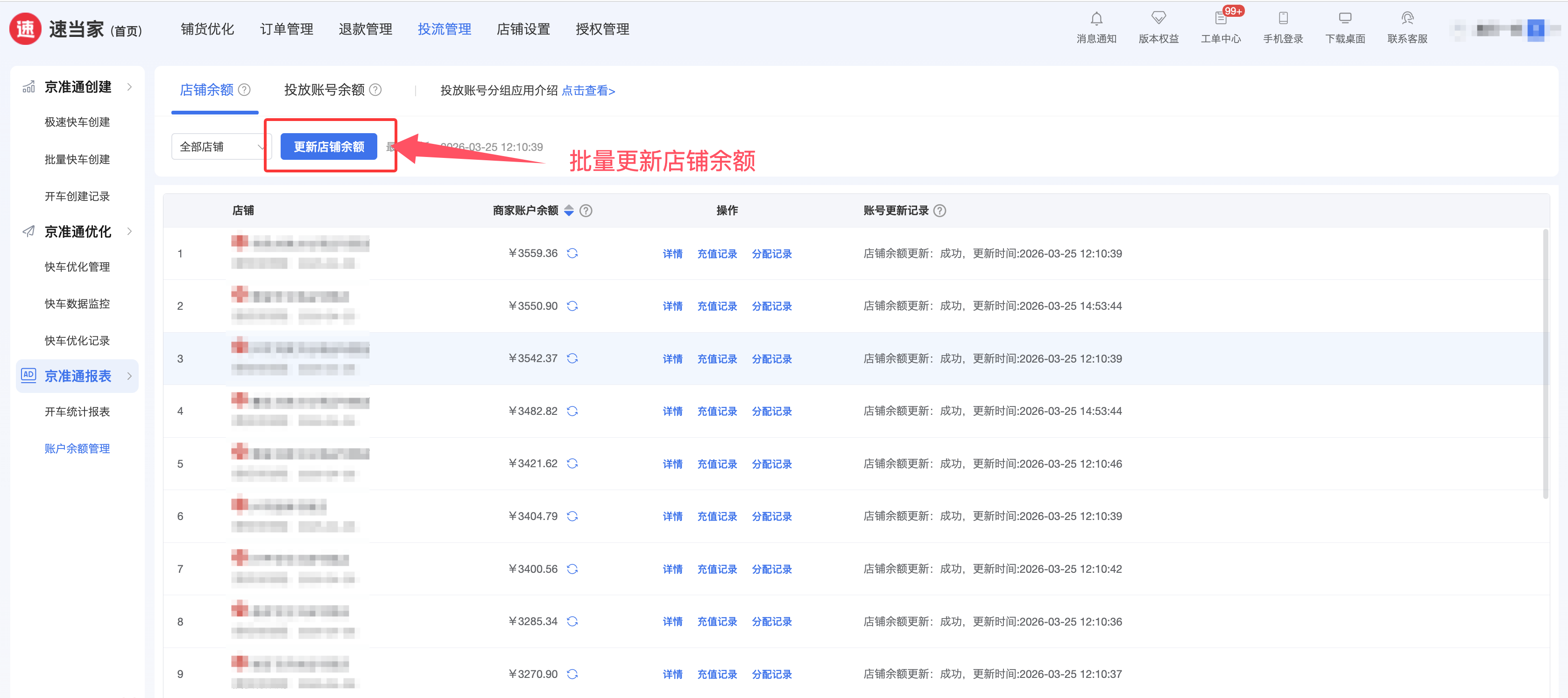
Task: Click the download desktop monitor icon
Action: [x=1345, y=18]
